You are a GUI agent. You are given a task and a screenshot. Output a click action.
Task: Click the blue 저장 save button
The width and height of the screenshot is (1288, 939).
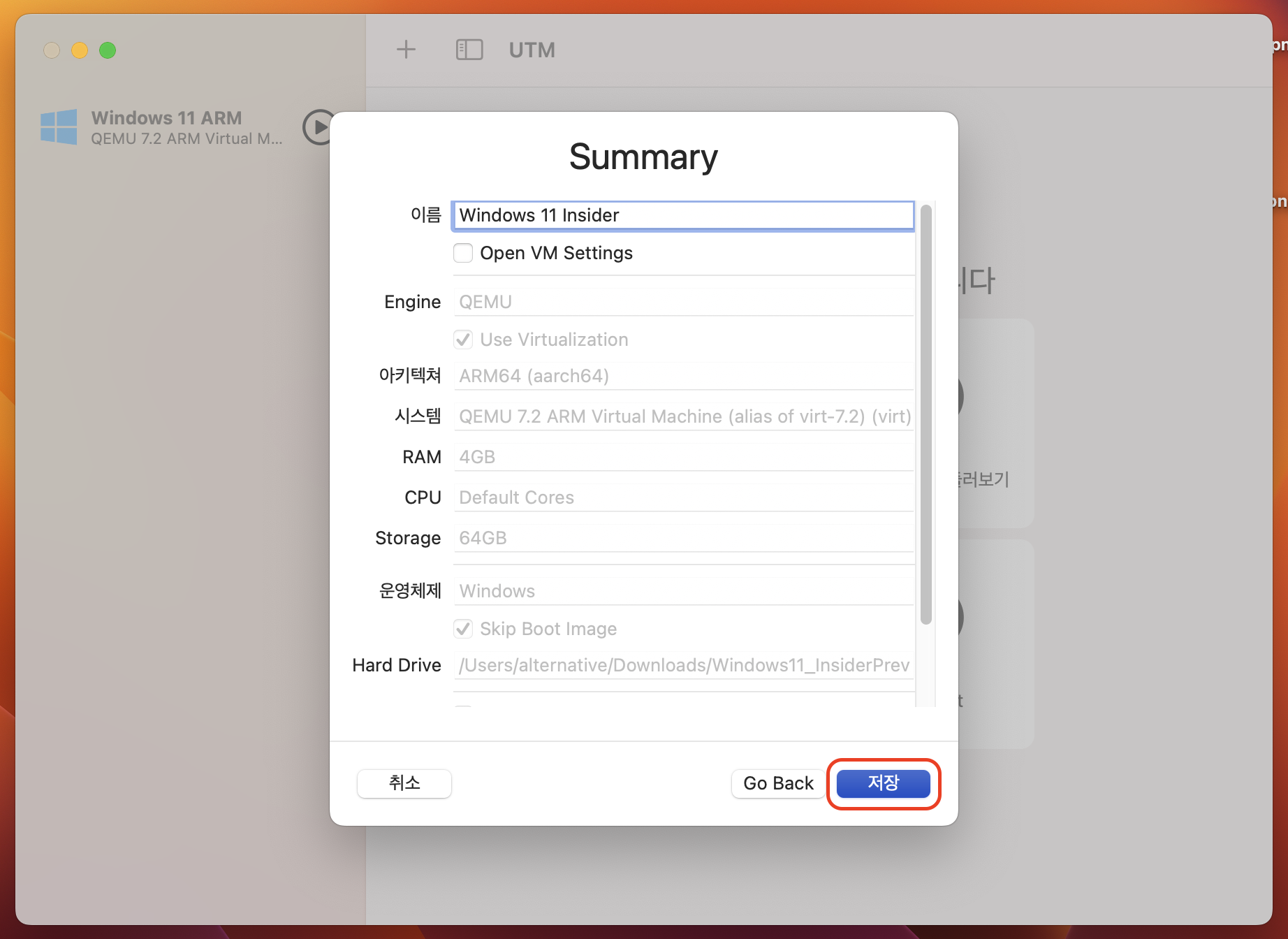pos(884,783)
